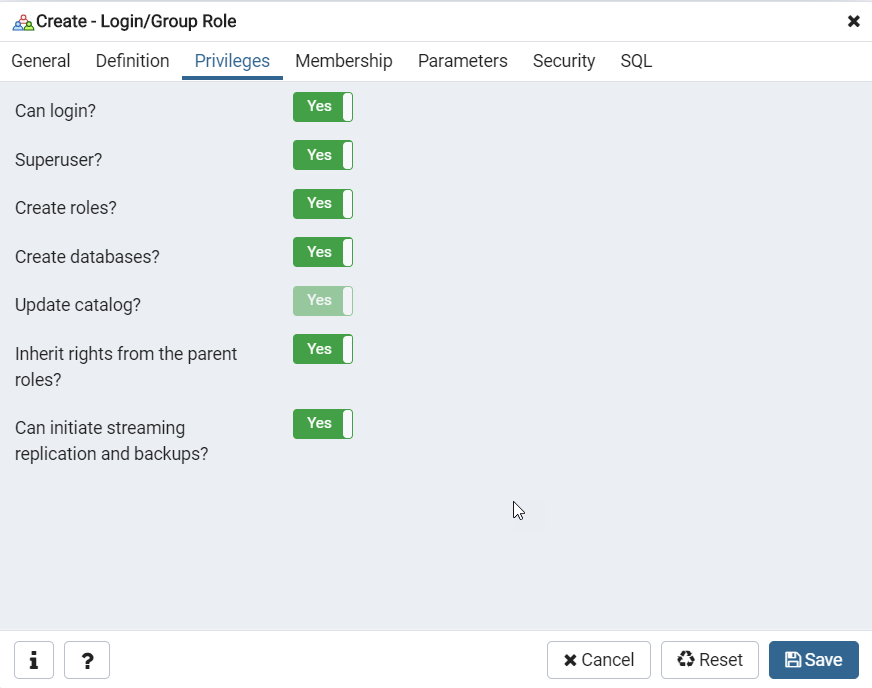Save the new role
872x688 pixels.
[x=813, y=660]
